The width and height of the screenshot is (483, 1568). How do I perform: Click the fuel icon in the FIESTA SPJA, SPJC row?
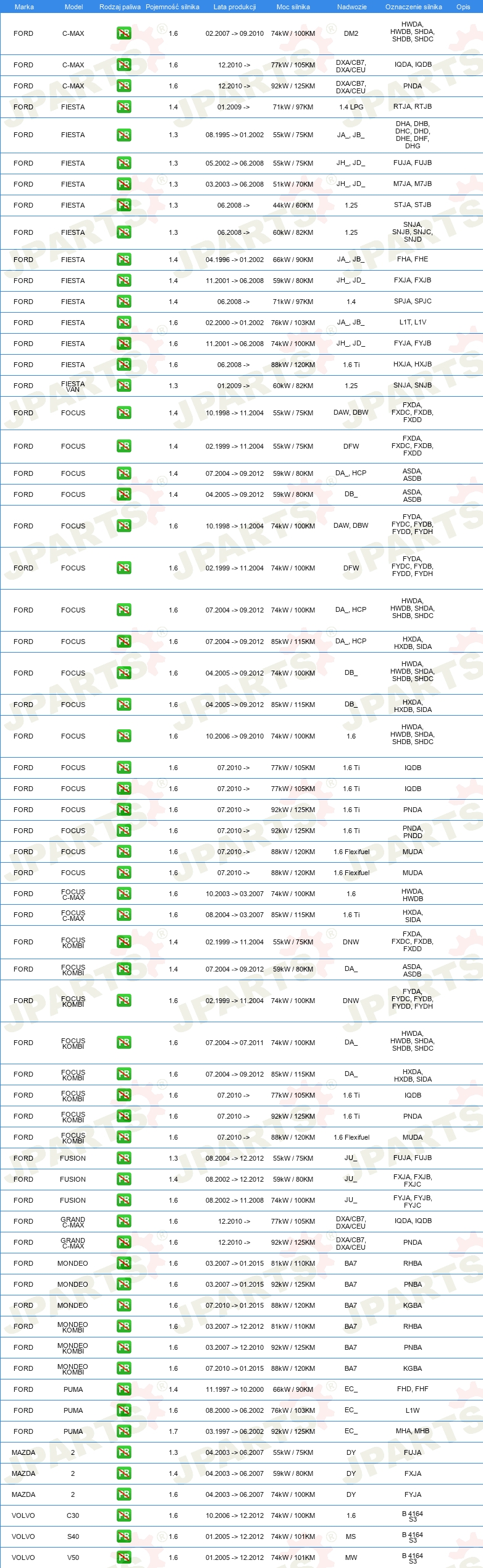point(124,302)
